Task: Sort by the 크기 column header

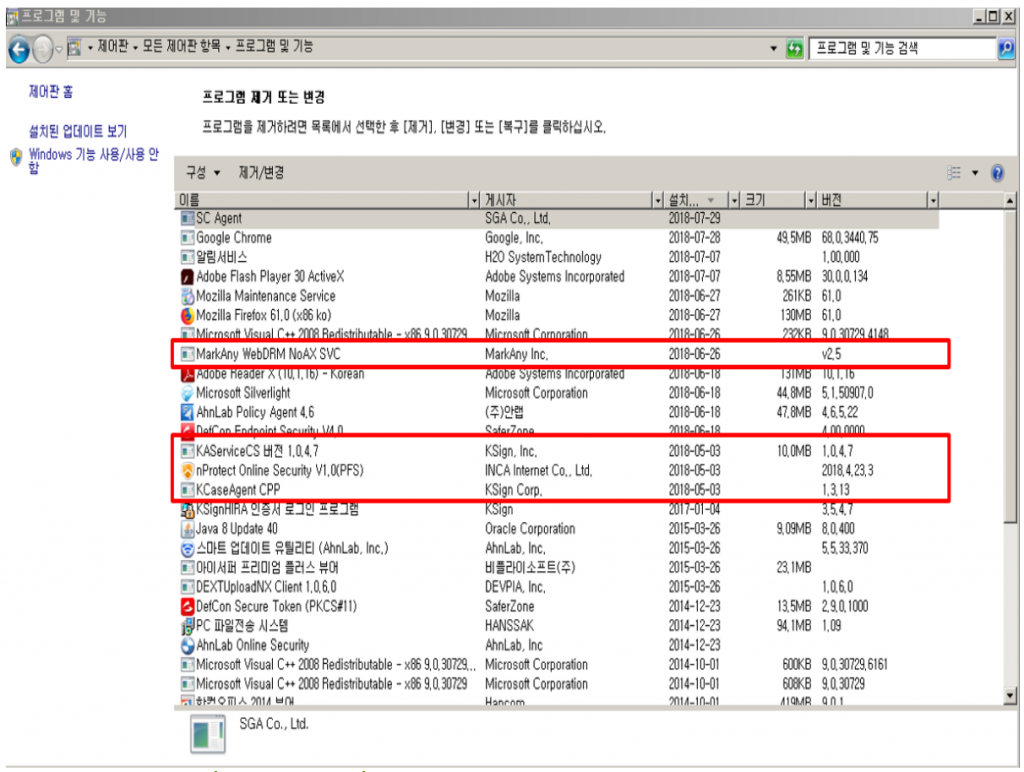Action: (773, 200)
